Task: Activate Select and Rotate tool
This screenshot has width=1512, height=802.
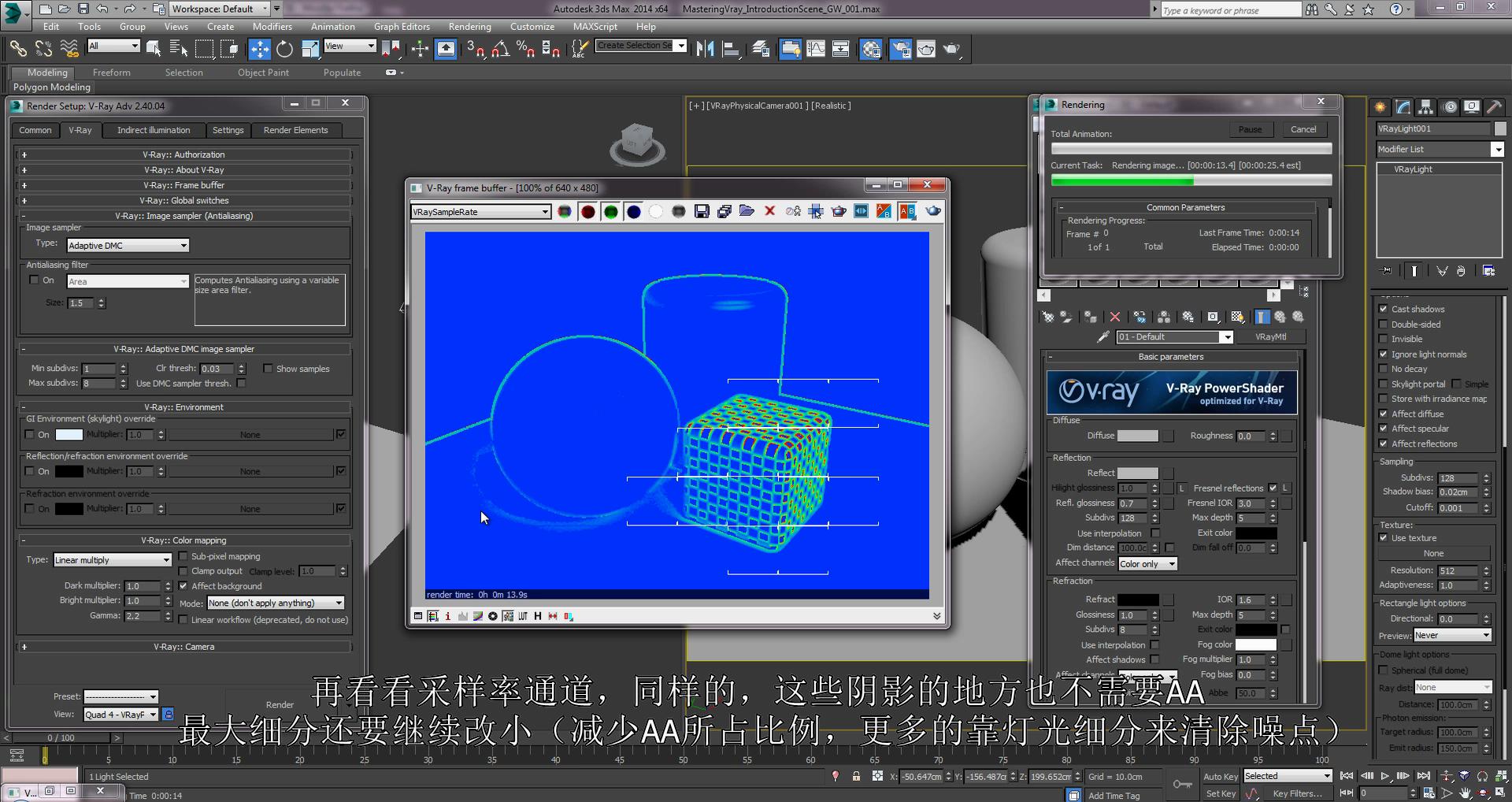Action: pos(284,49)
